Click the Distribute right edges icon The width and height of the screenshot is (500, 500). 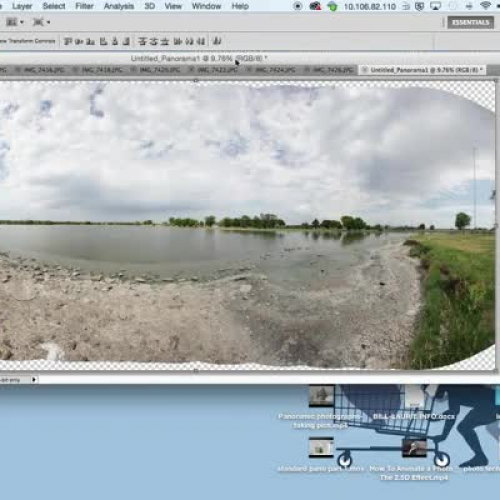(x=201, y=41)
